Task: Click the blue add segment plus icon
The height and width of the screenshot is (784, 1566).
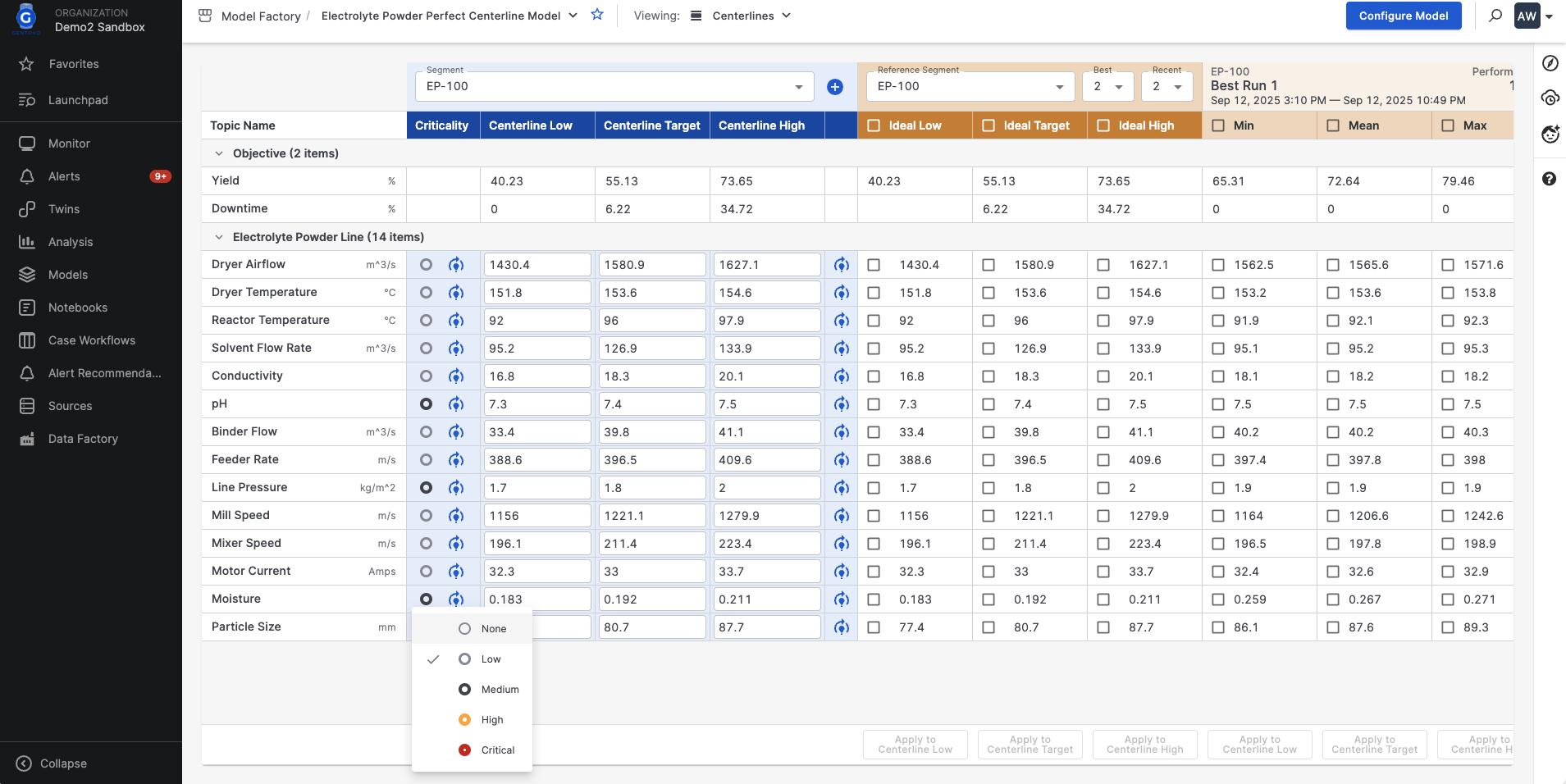Action: click(x=834, y=87)
